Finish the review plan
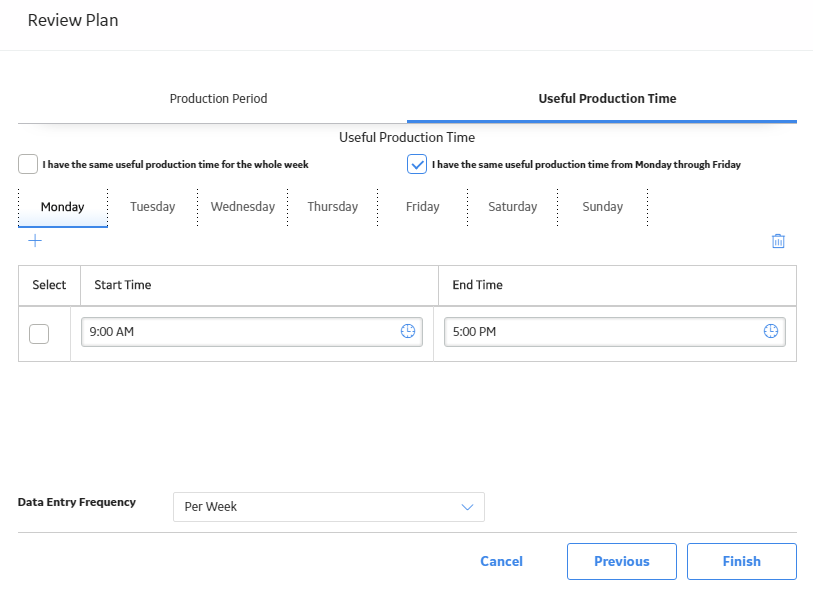 741,561
